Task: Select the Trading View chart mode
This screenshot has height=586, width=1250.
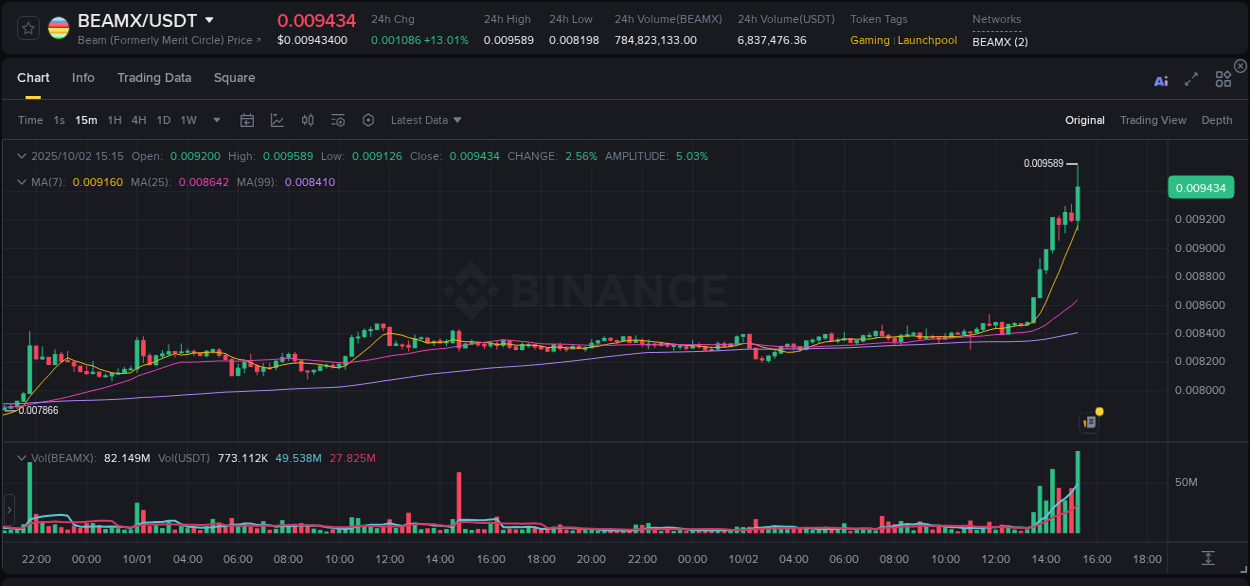Action: tap(1153, 120)
